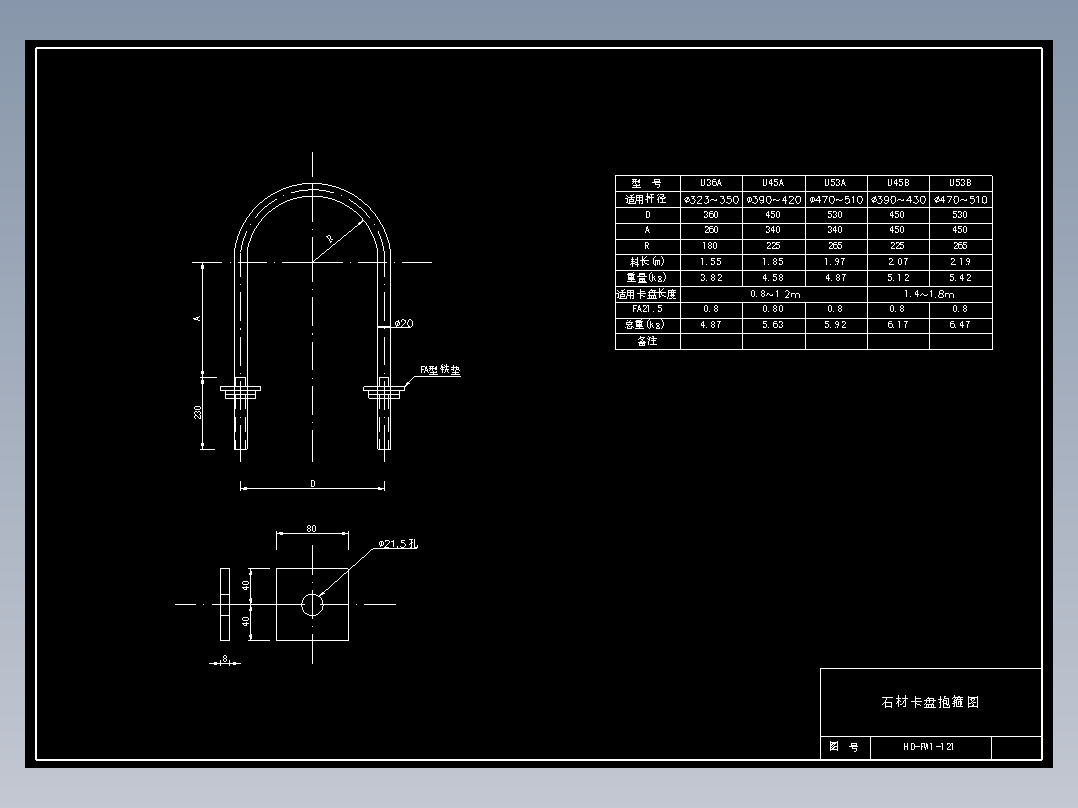Click the 1.4~1.8m merged cell
1078x808 pixels.
point(930,294)
